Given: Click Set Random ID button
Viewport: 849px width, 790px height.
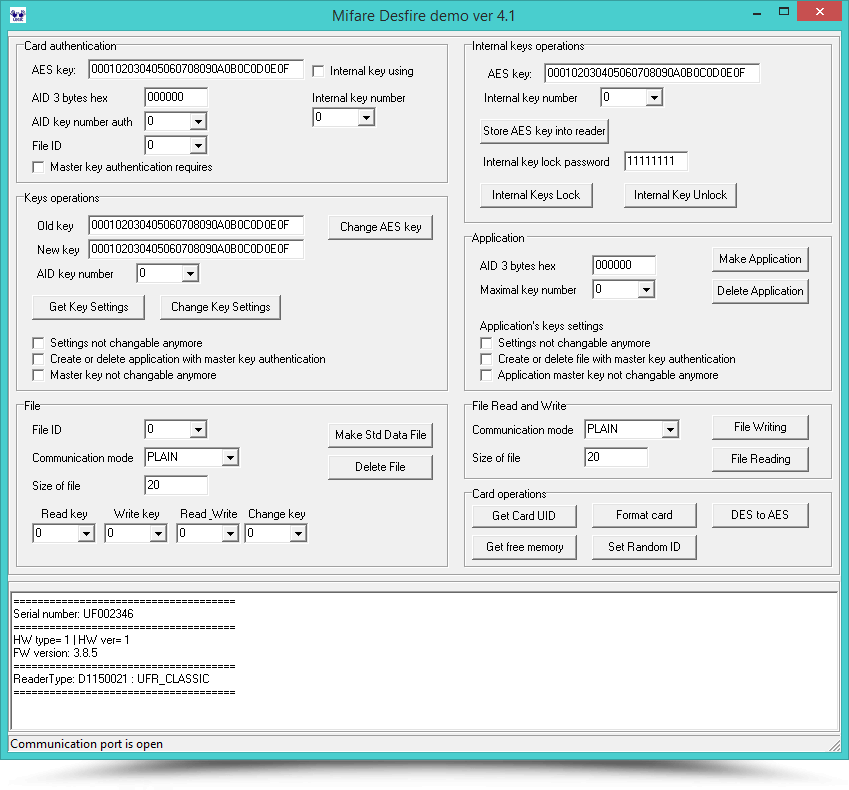Looking at the screenshot, I should pyautogui.click(x=644, y=547).
